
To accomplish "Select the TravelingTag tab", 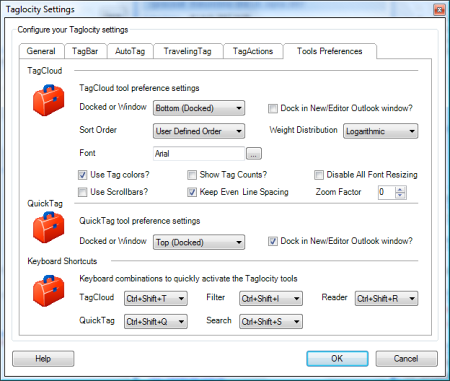I will click(188, 51).
